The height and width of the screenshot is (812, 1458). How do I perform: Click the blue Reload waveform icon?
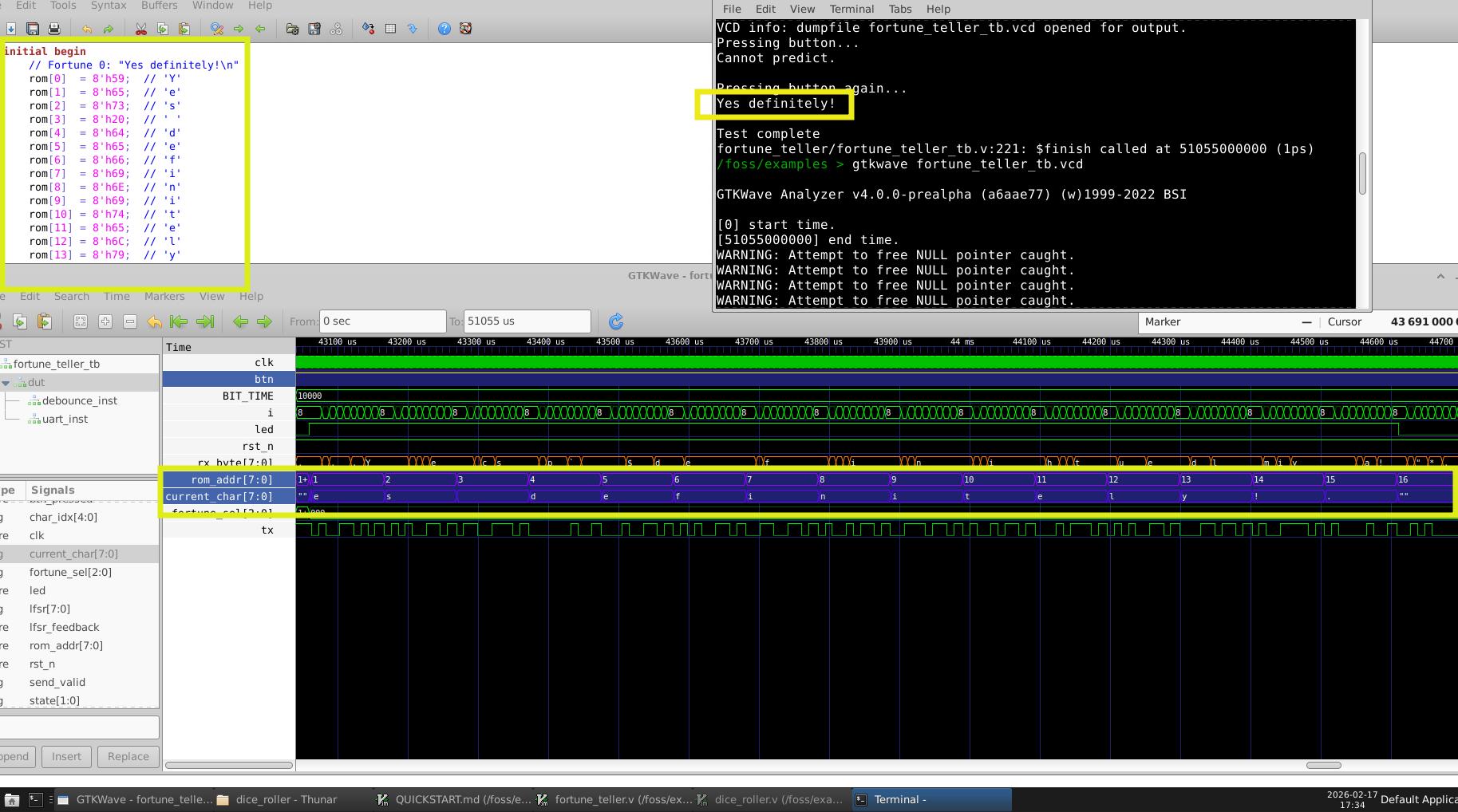[615, 321]
